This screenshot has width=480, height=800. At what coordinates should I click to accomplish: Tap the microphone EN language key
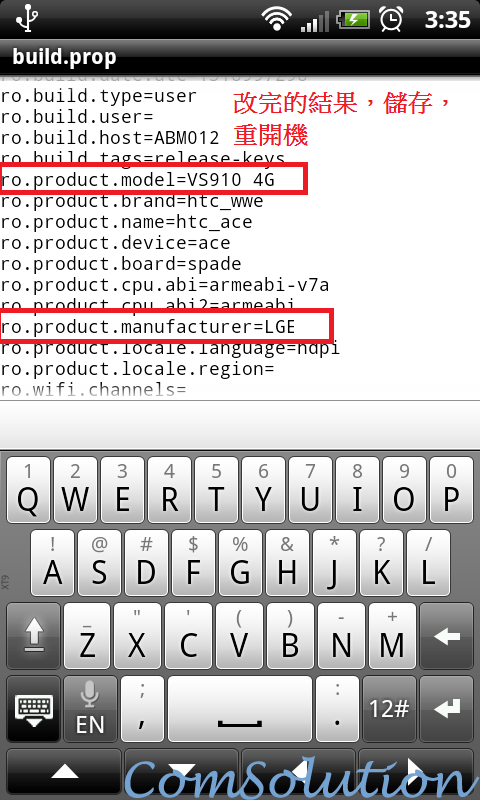click(90, 709)
